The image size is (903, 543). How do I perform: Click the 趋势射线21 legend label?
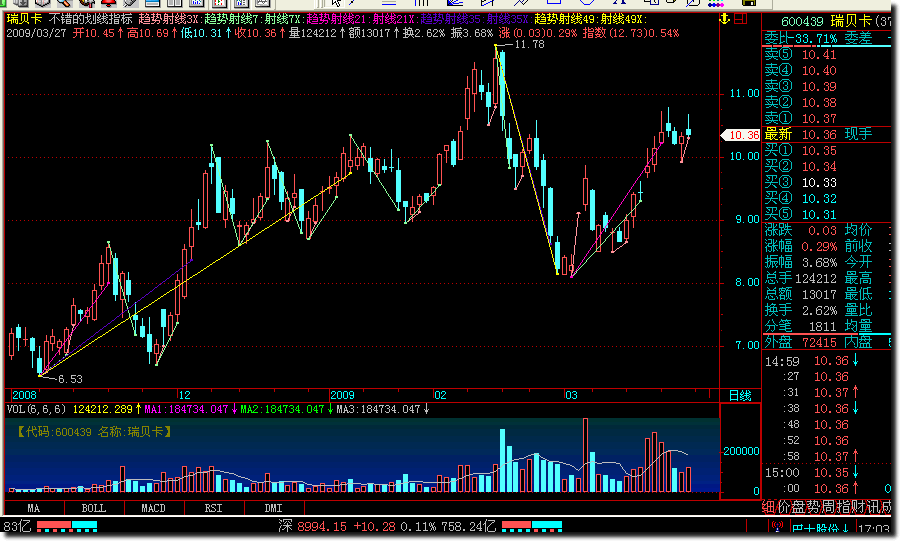click(336, 19)
